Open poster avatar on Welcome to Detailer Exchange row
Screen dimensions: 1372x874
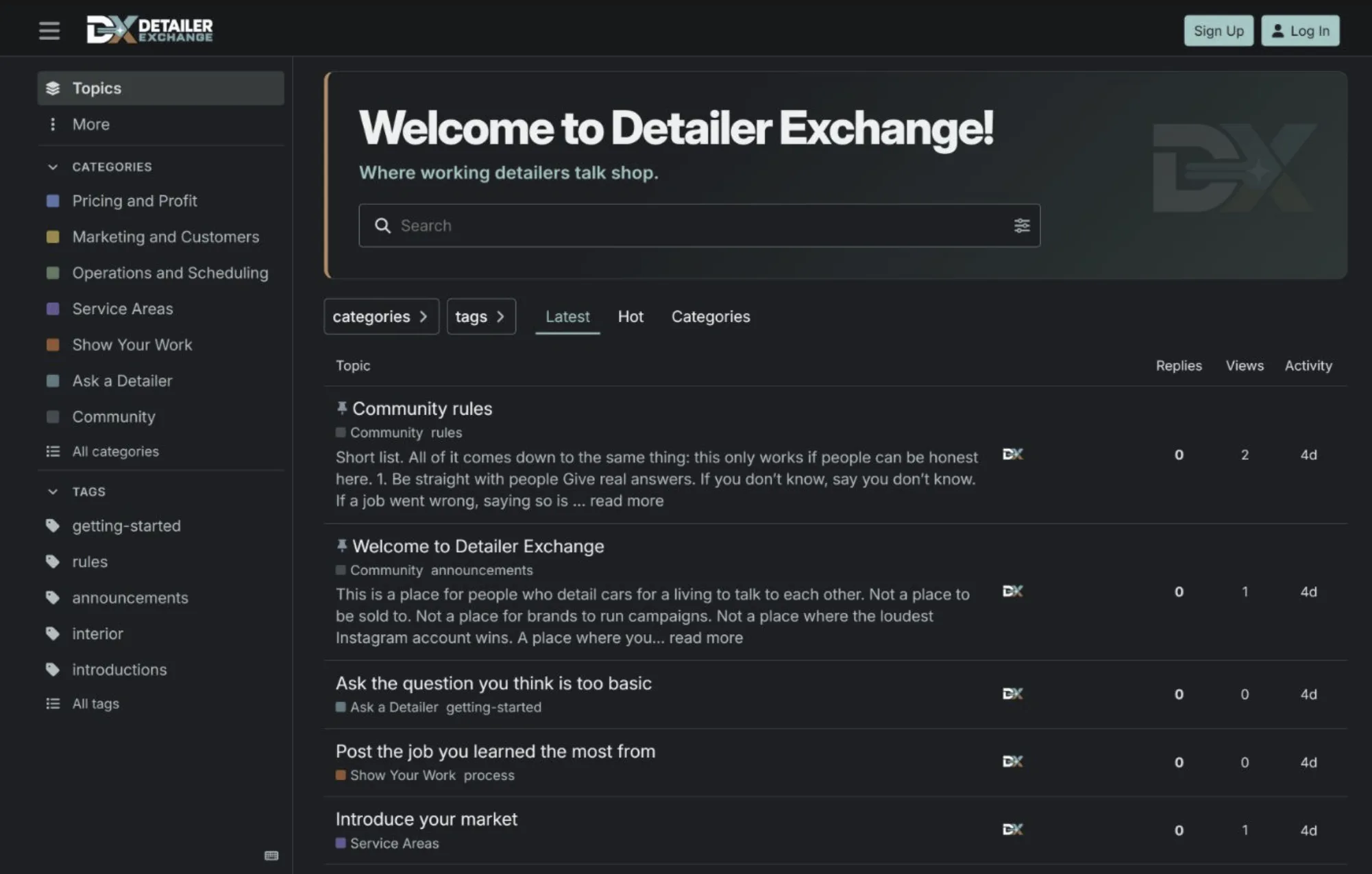coord(1013,591)
